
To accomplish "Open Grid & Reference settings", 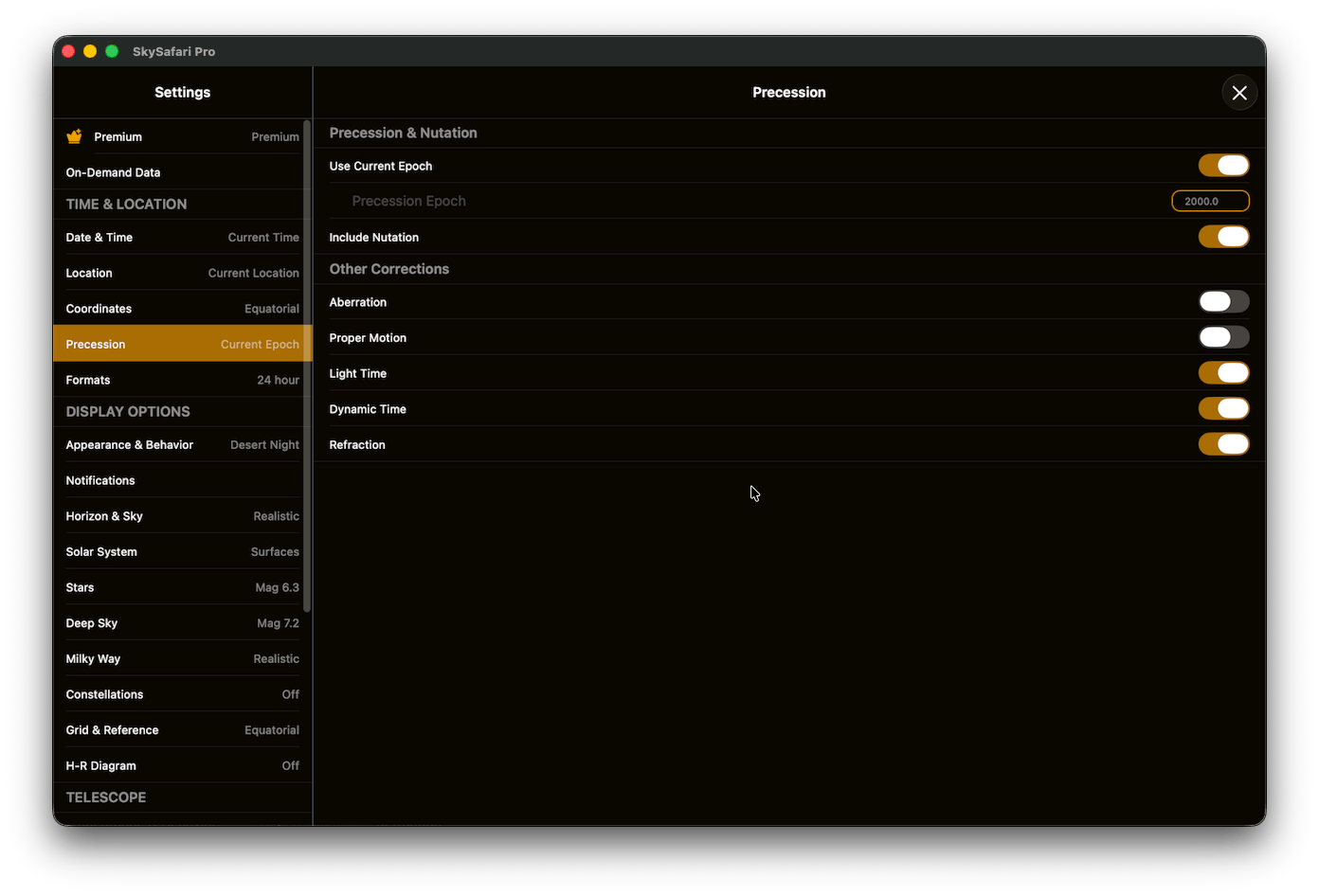I will pos(182,730).
